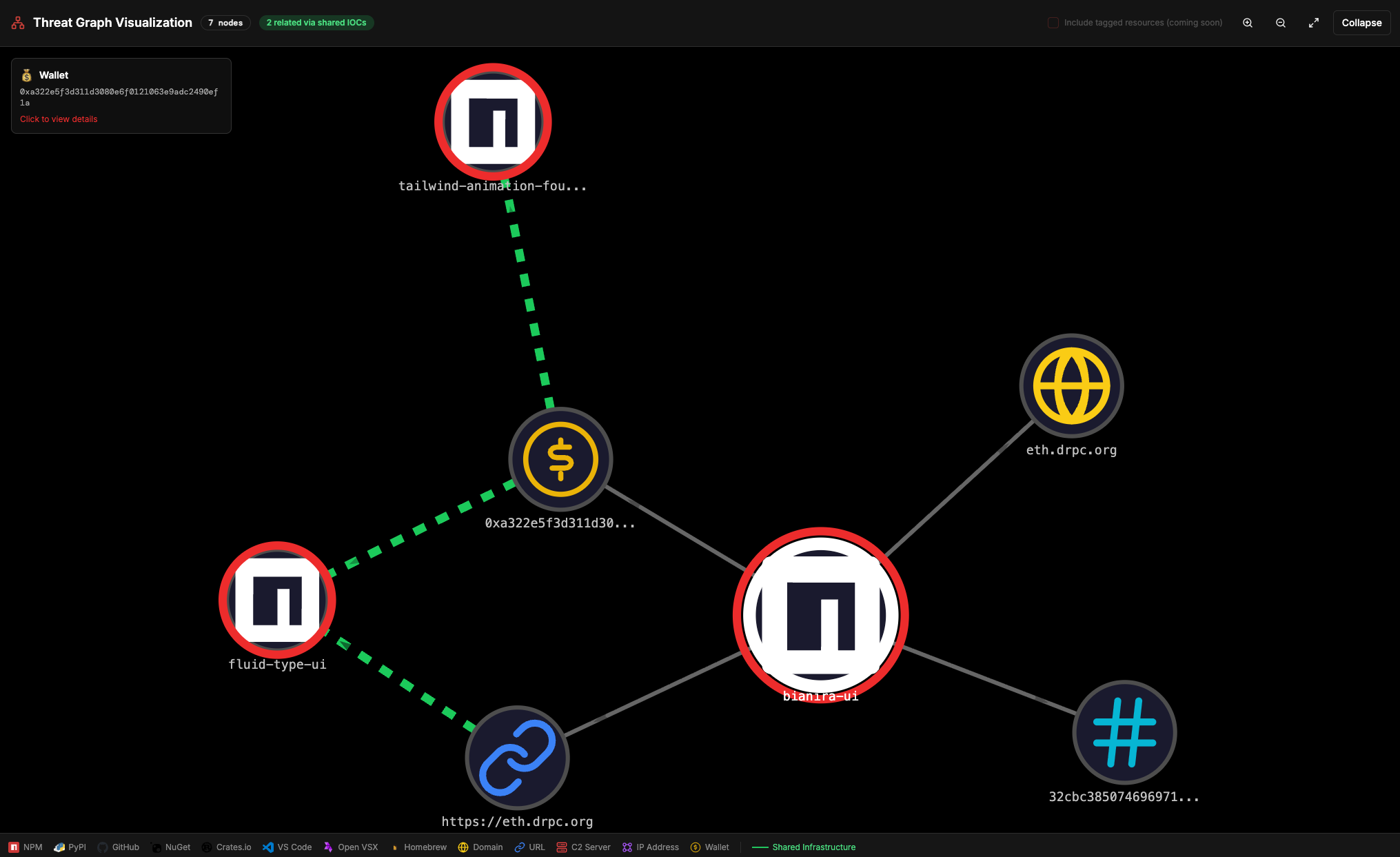Click the GitHub legend icon
This screenshot has height=857, width=1400.
pyautogui.click(x=103, y=847)
